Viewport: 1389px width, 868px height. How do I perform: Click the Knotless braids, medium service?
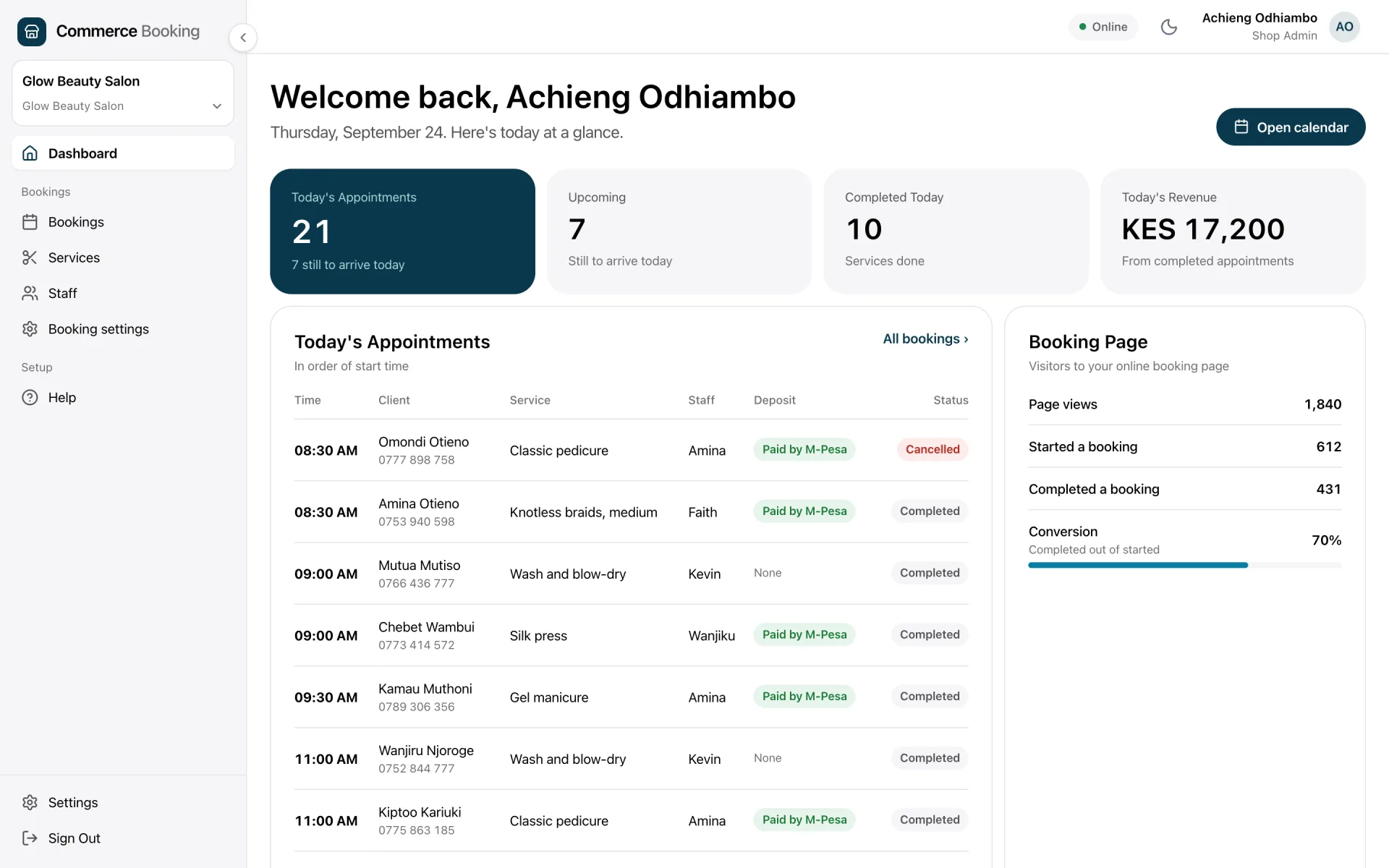[583, 512]
